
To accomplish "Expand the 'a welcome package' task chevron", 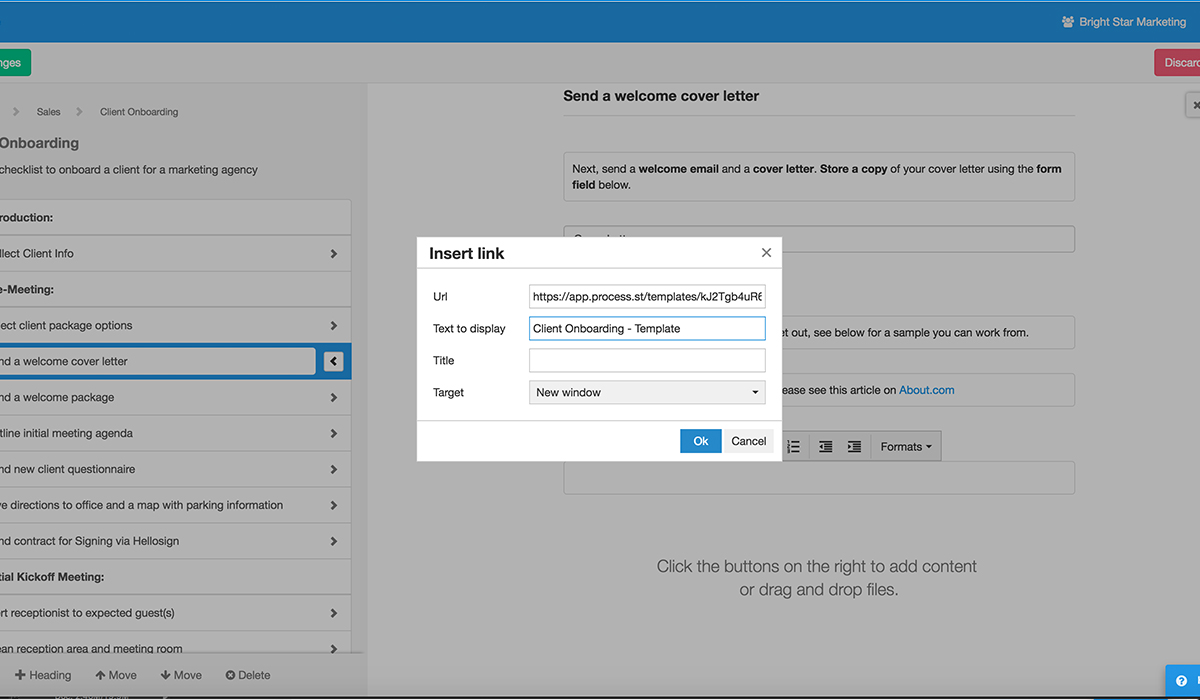I will coord(334,398).
